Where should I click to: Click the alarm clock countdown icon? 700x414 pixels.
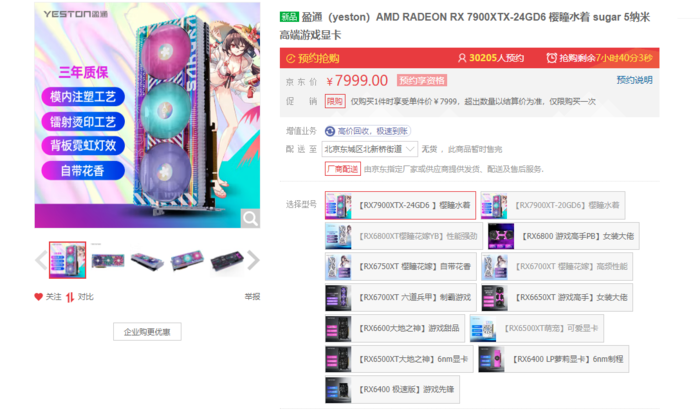click(552, 58)
